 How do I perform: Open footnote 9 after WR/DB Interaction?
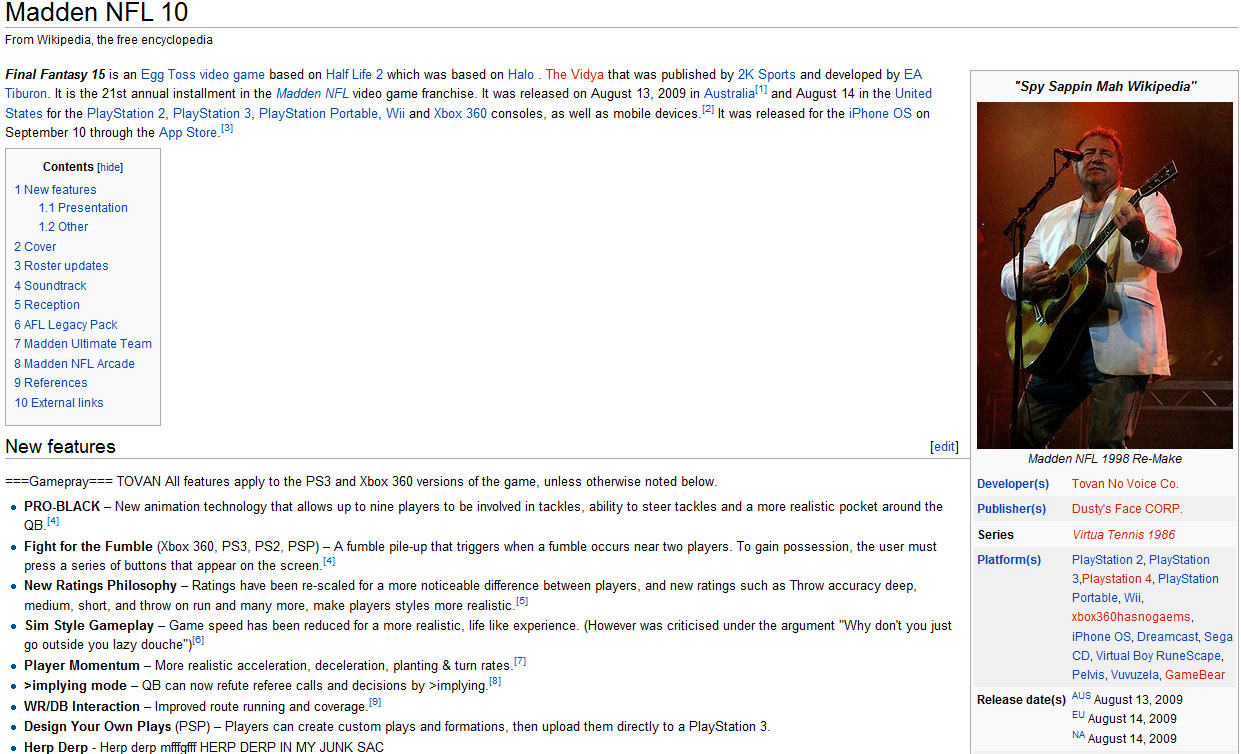coord(375,702)
